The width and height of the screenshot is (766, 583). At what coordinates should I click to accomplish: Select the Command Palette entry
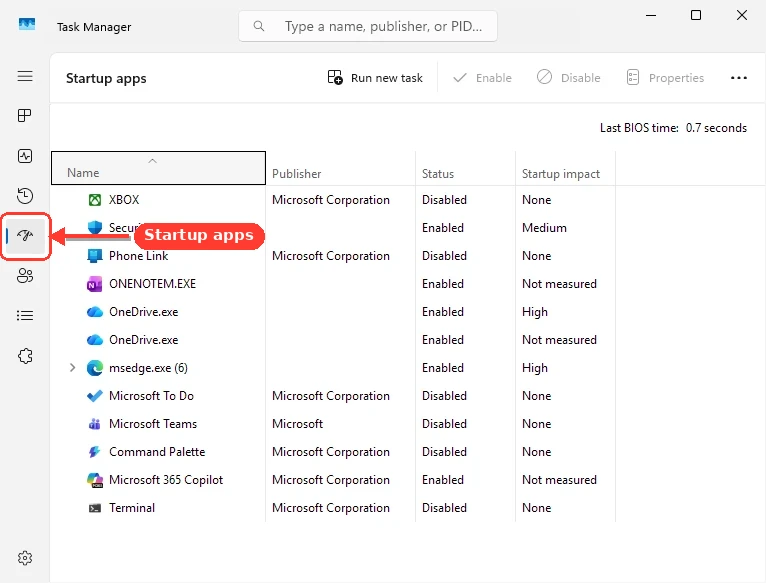point(157,452)
